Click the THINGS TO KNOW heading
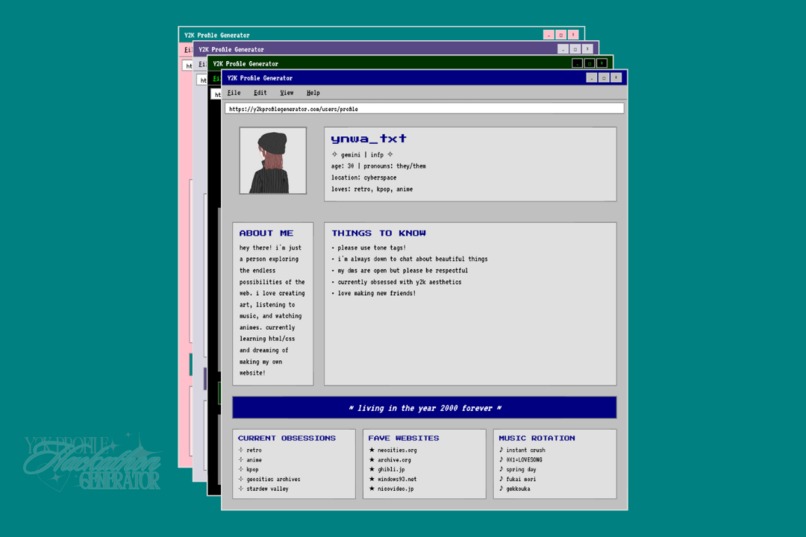806x537 pixels. [x=379, y=233]
